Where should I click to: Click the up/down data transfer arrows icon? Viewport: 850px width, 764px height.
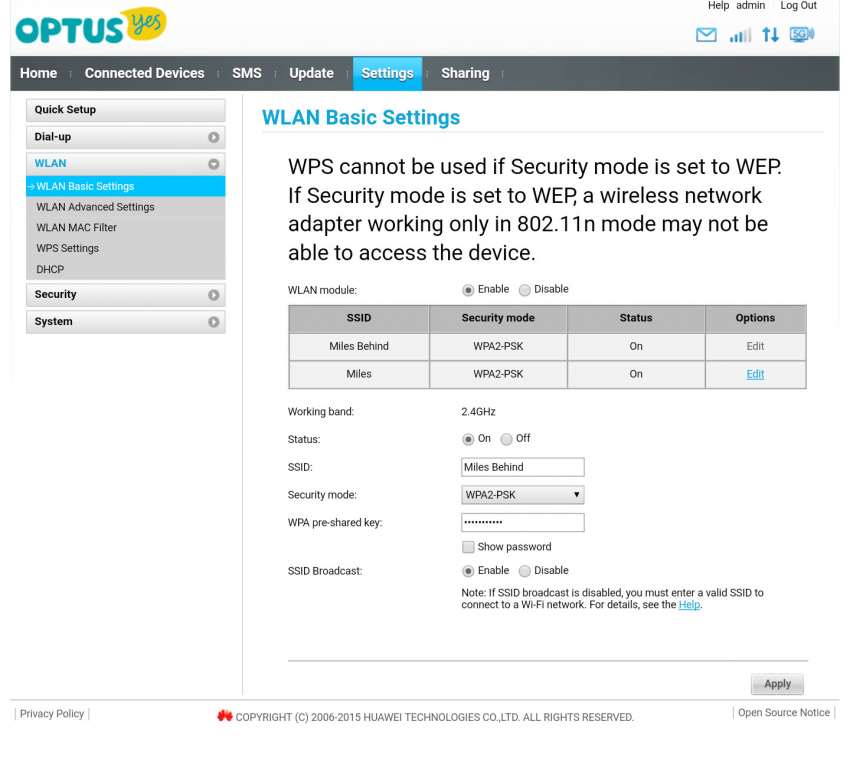pos(770,34)
